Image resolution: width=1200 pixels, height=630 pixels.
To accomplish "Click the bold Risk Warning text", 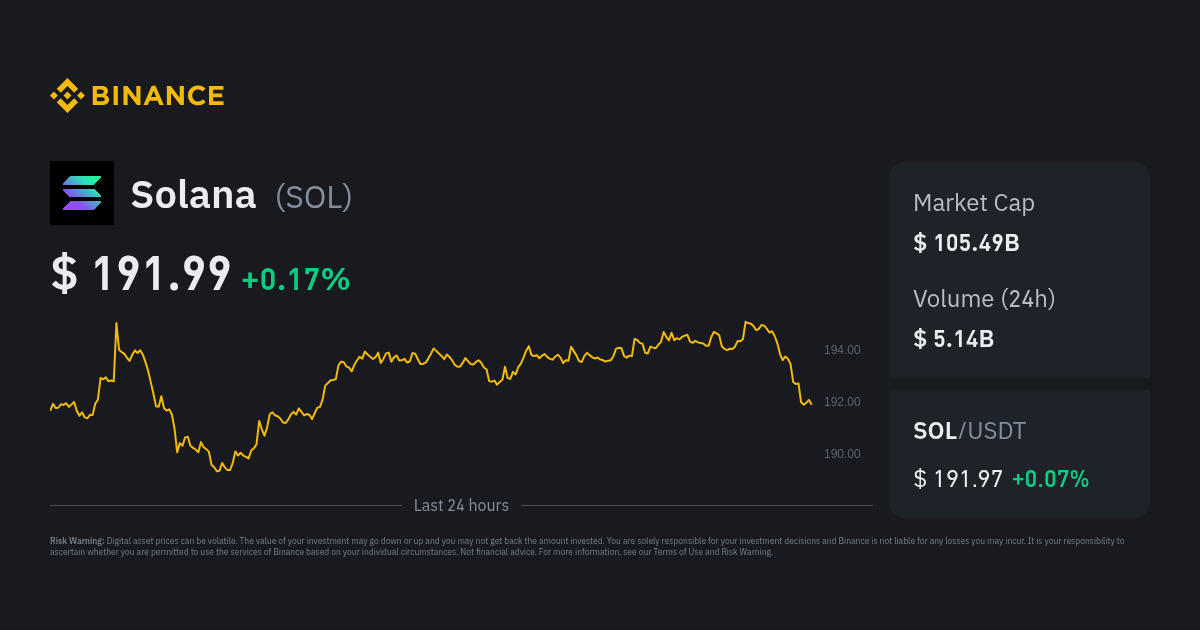I will (77, 541).
